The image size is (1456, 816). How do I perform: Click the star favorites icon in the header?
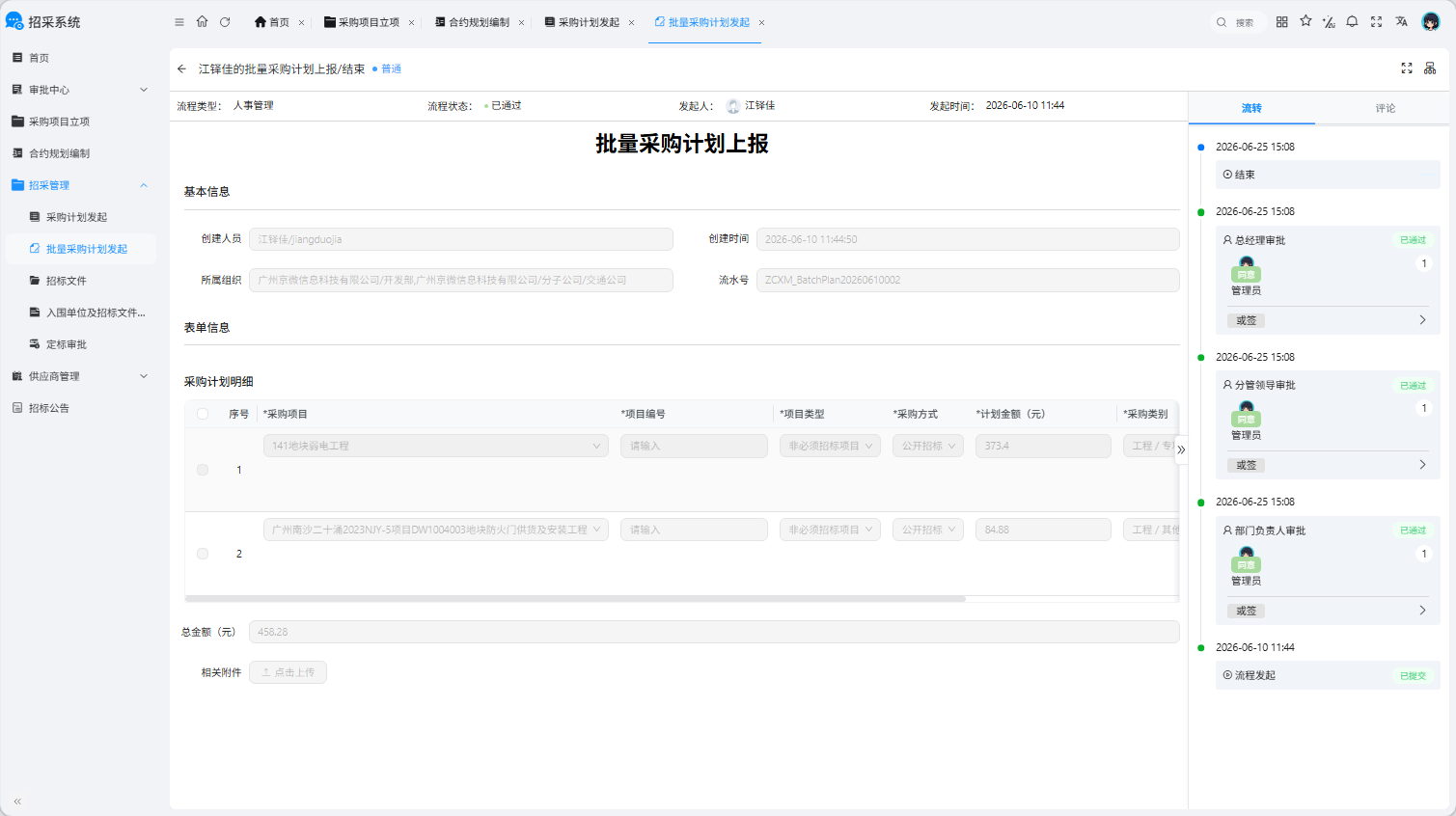pyautogui.click(x=1305, y=21)
